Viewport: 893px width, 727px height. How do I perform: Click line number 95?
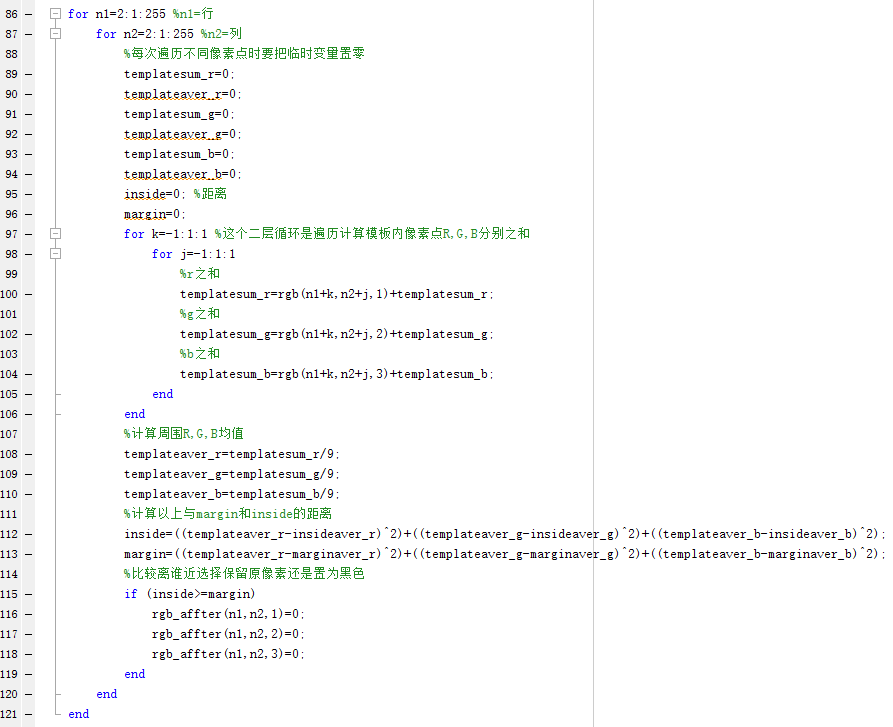pos(11,194)
